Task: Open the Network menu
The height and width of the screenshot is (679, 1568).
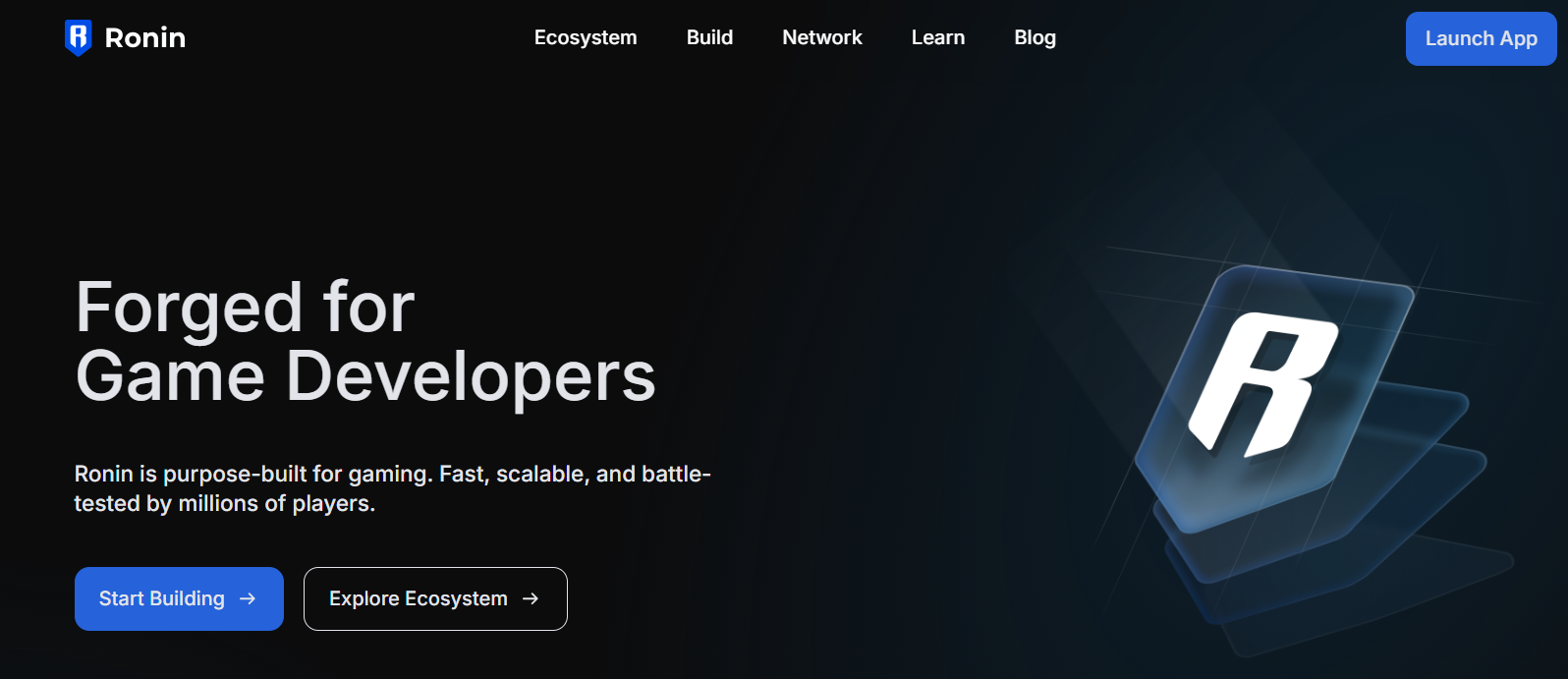Action: point(822,37)
